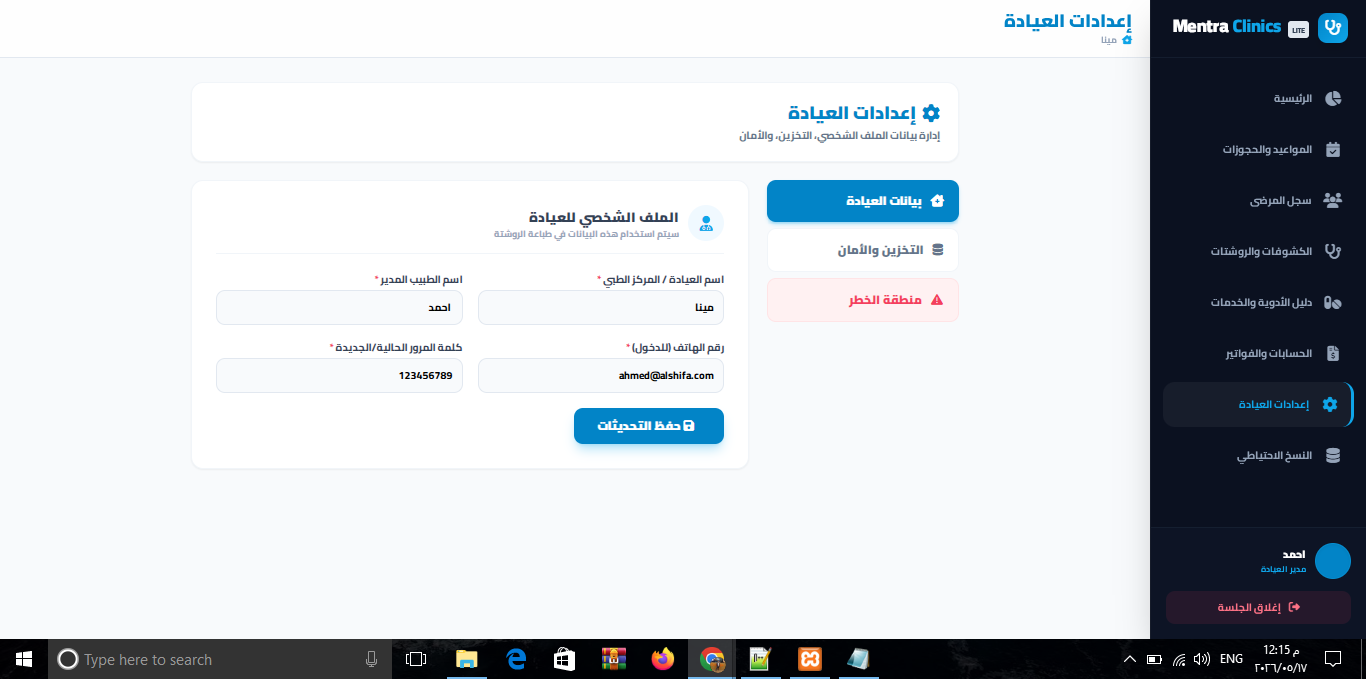Click the gear icon beside إعدادات العيادة in sidebar

1330,404
